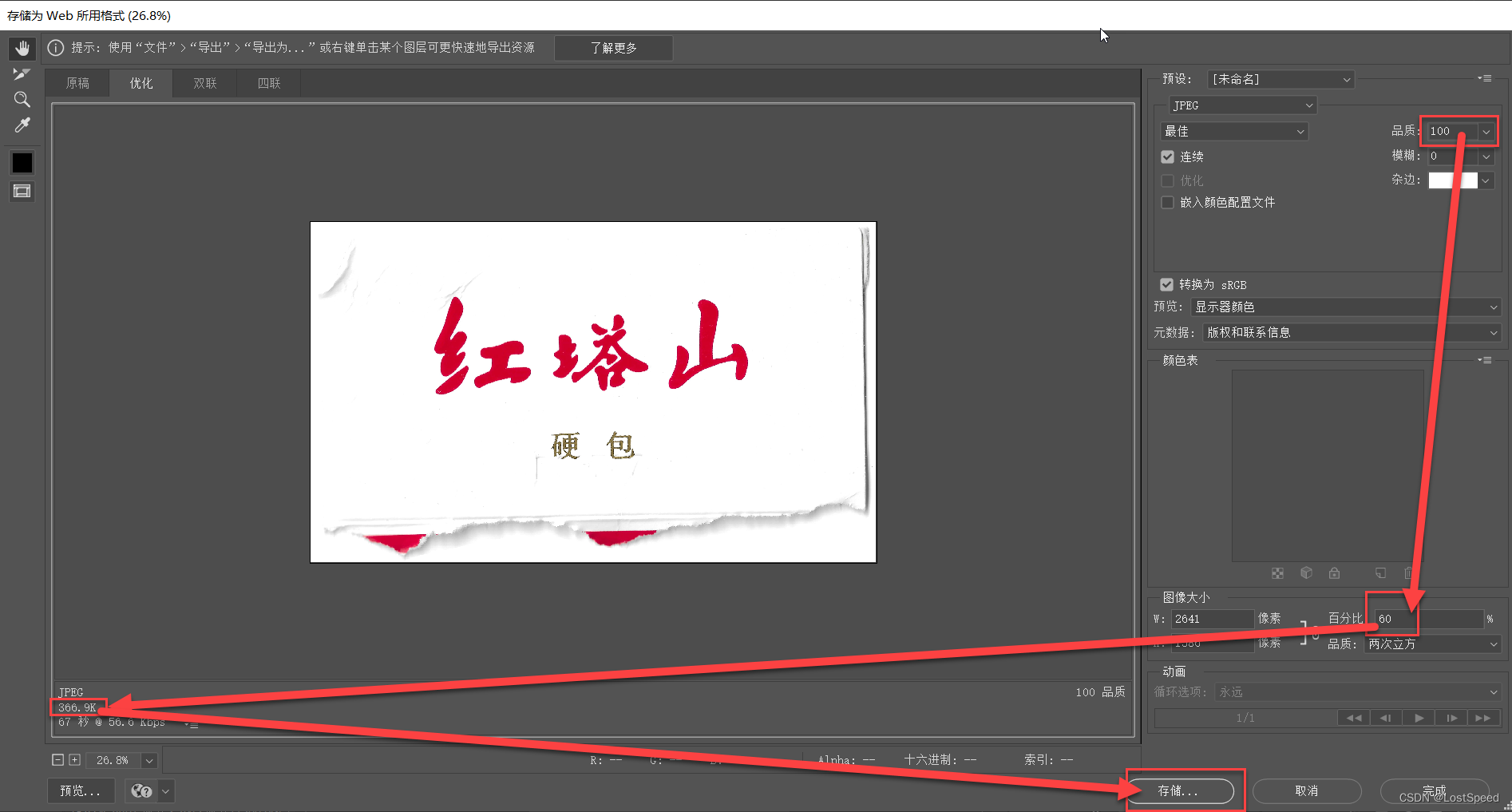Click the zoom in plus icon

click(74, 760)
